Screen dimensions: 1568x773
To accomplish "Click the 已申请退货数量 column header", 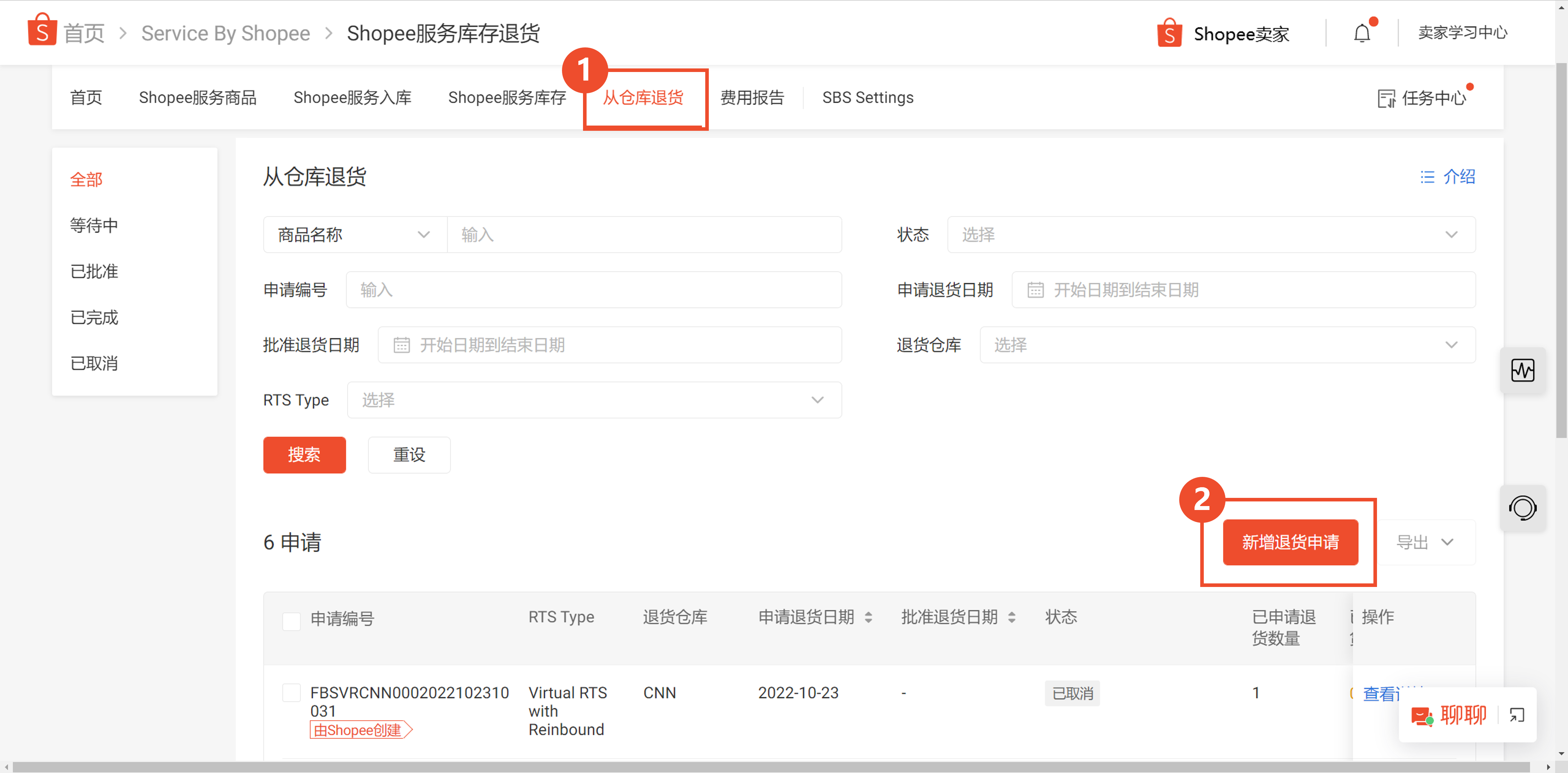I will pyautogui.click(x=1284, y=628).
